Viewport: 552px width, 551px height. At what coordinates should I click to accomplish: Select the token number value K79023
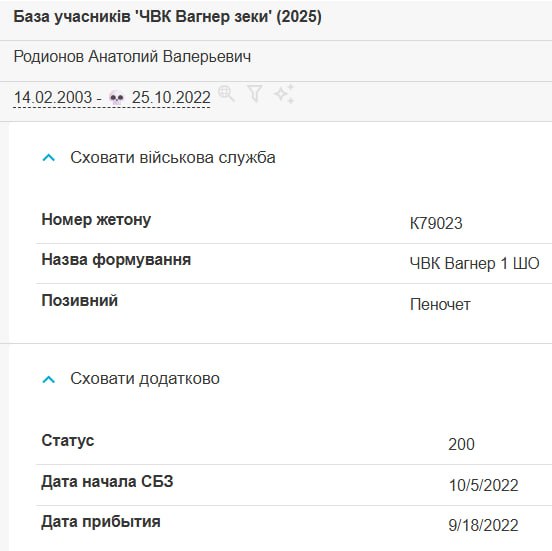(436, 223)
